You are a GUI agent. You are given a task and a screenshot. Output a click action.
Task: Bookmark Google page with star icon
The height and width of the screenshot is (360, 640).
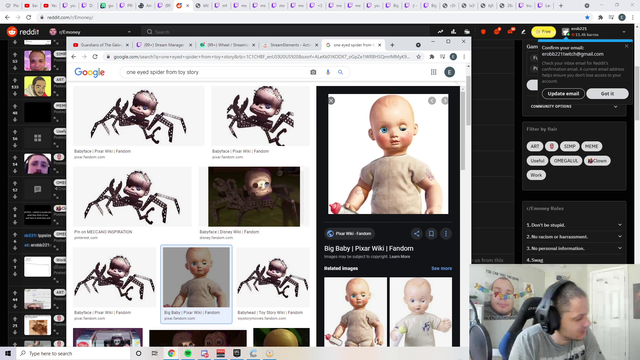point(418,57)
